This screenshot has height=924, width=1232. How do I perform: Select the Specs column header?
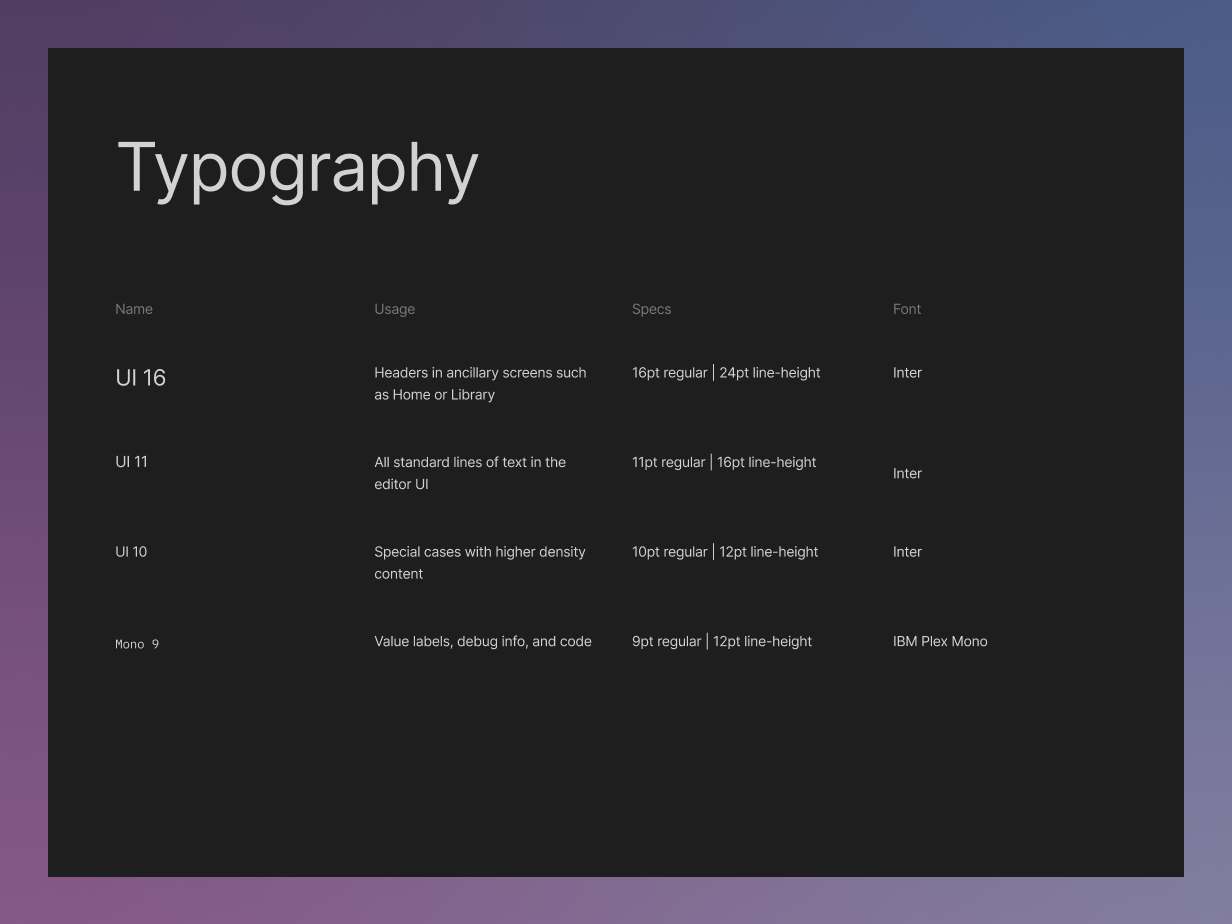click(652, 309)
